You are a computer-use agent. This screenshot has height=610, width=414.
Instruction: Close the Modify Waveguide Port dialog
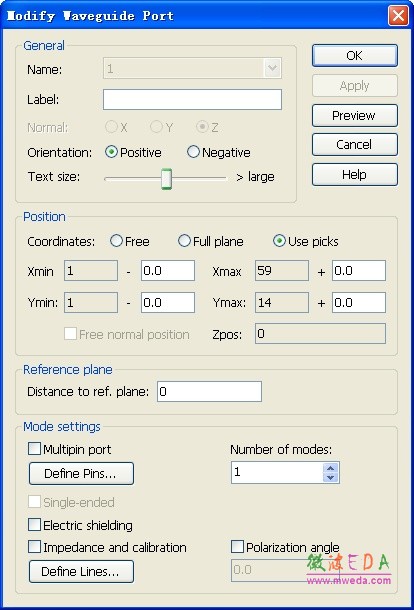pyautogui.click(x=398, y=16)
